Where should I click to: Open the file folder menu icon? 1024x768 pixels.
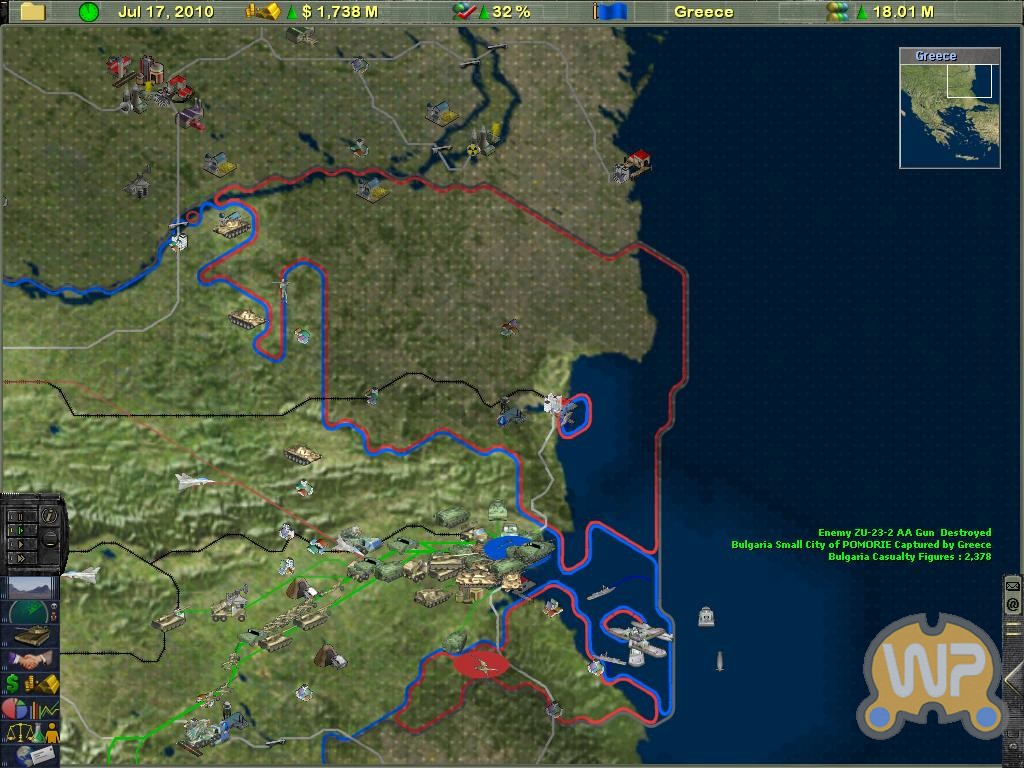33,12
